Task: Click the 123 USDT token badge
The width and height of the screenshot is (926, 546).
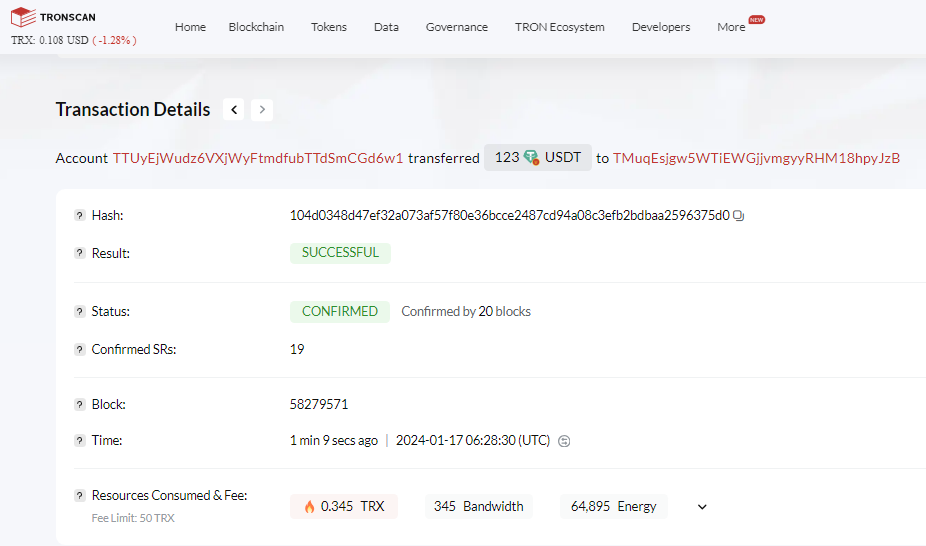Action: pyautogui.click(x=538, y=158)
